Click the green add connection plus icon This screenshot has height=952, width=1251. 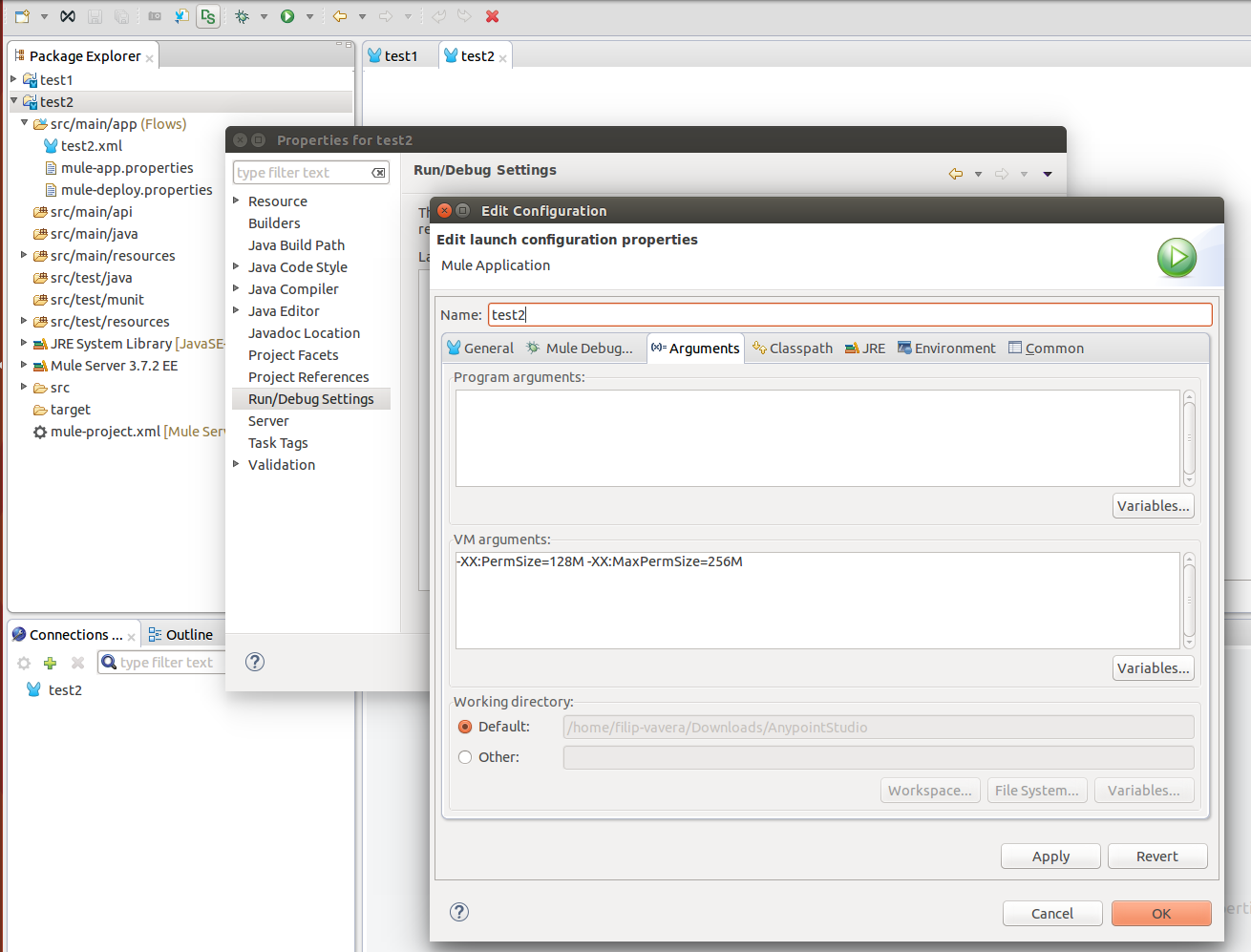pos(51,663)
